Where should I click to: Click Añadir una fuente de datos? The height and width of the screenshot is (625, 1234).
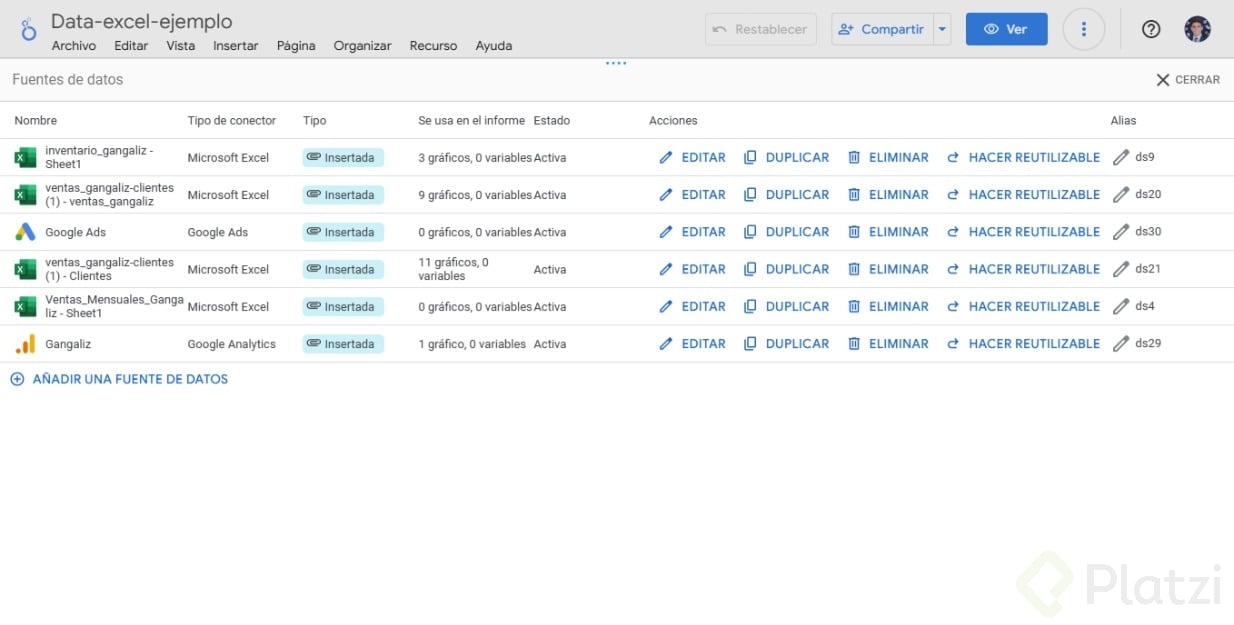tap(119, 379)
